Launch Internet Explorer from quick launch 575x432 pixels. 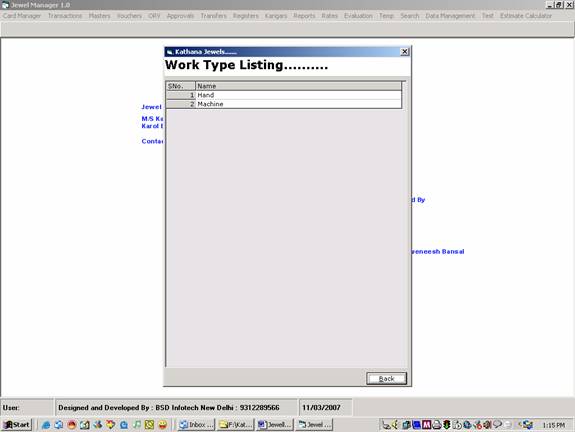tap(46, 425)
